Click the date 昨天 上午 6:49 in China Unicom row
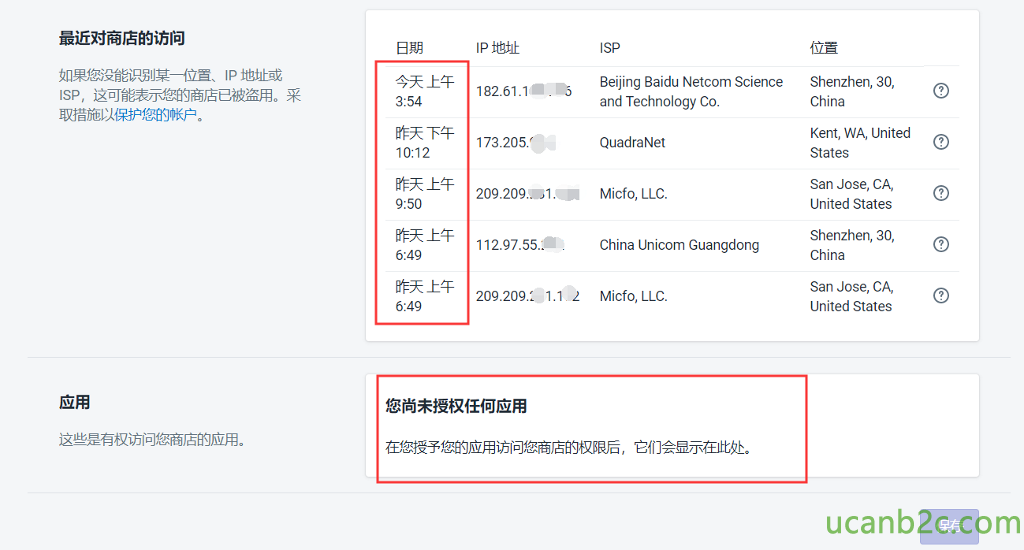 tap(424, 245)
